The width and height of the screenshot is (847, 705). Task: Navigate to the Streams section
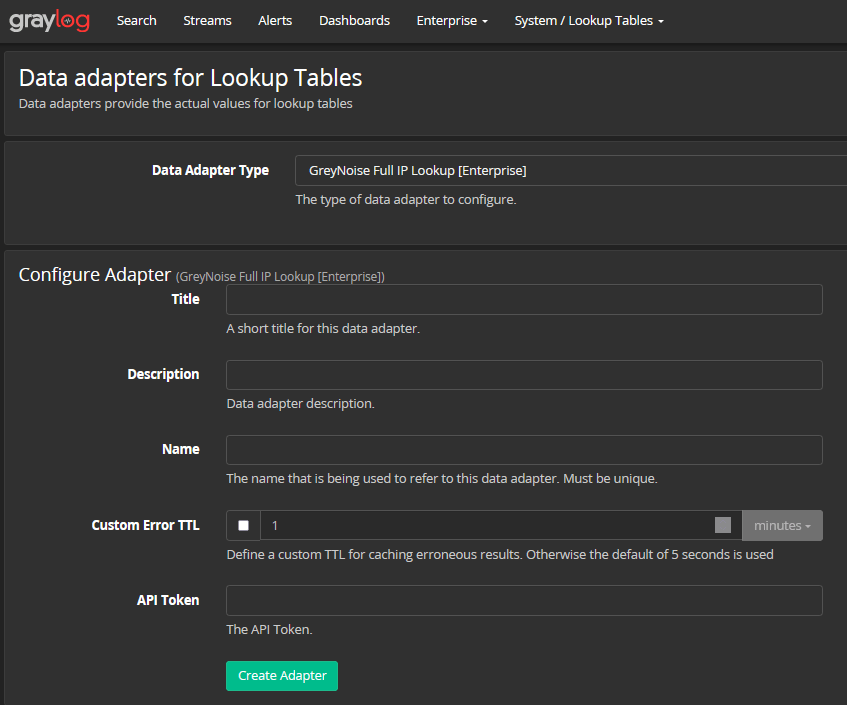(x=207, y=20)
